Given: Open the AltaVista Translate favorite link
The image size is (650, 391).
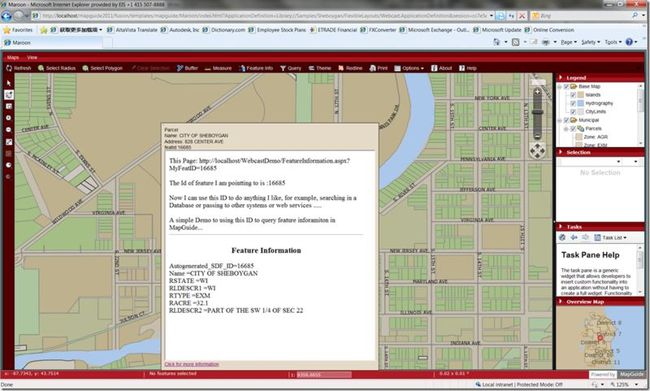Looking at the screenshot, I should coord(132,30).
